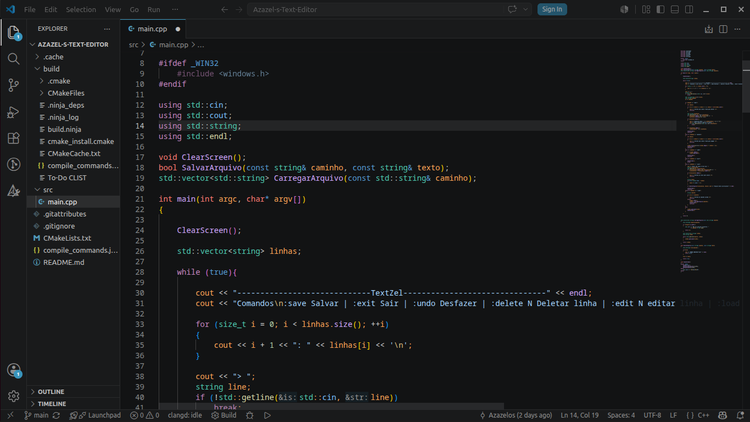Split the editor right
The image size is (750, 422).
[x=723, y=29]
